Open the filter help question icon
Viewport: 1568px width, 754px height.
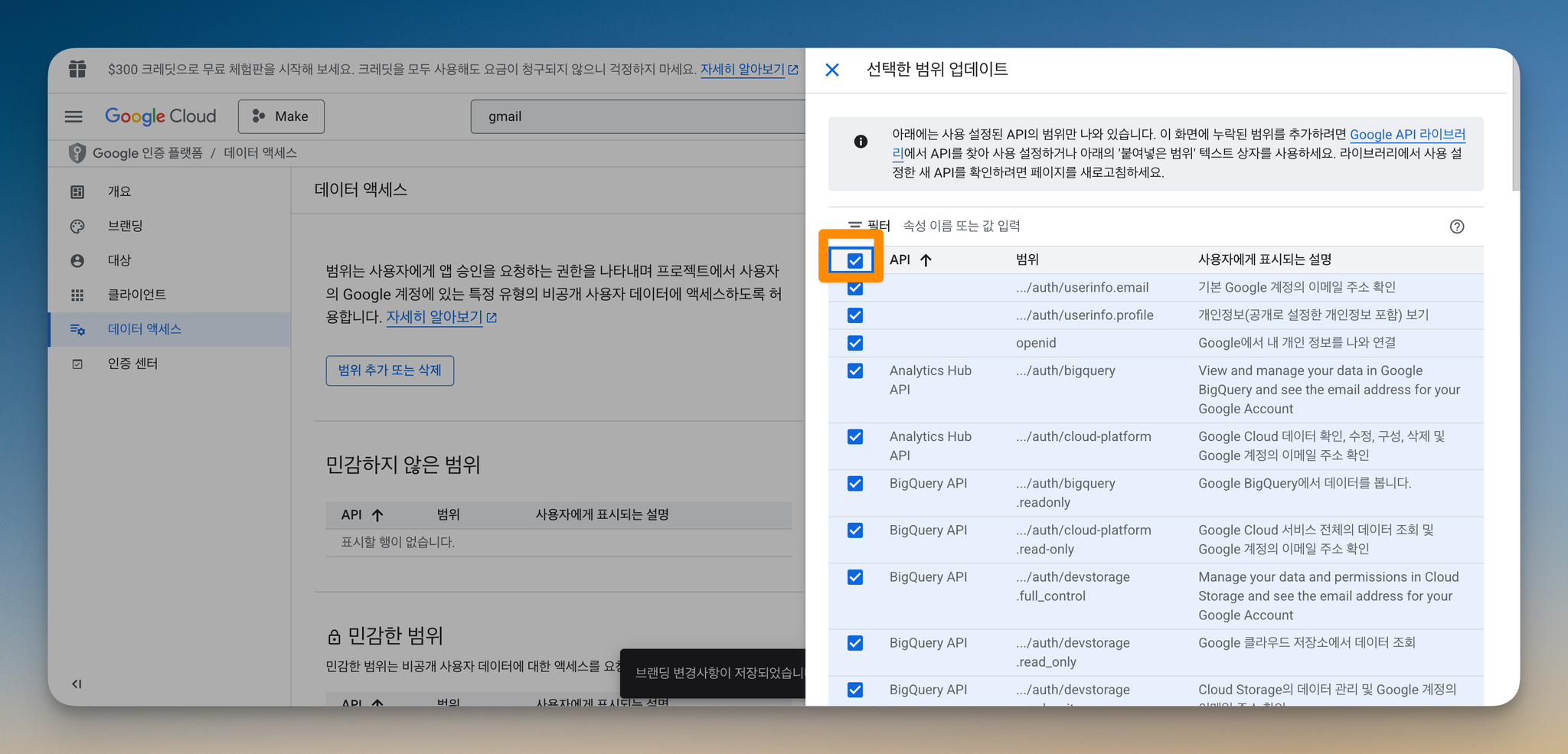(x=1457, y=227)
